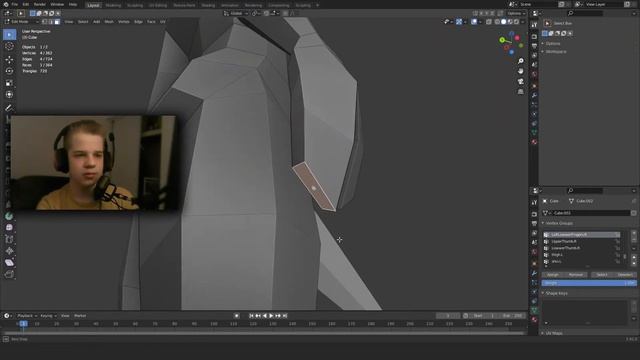Toggle show gizmo button
This screenshot has height=360, width=640.
[459, 22]
